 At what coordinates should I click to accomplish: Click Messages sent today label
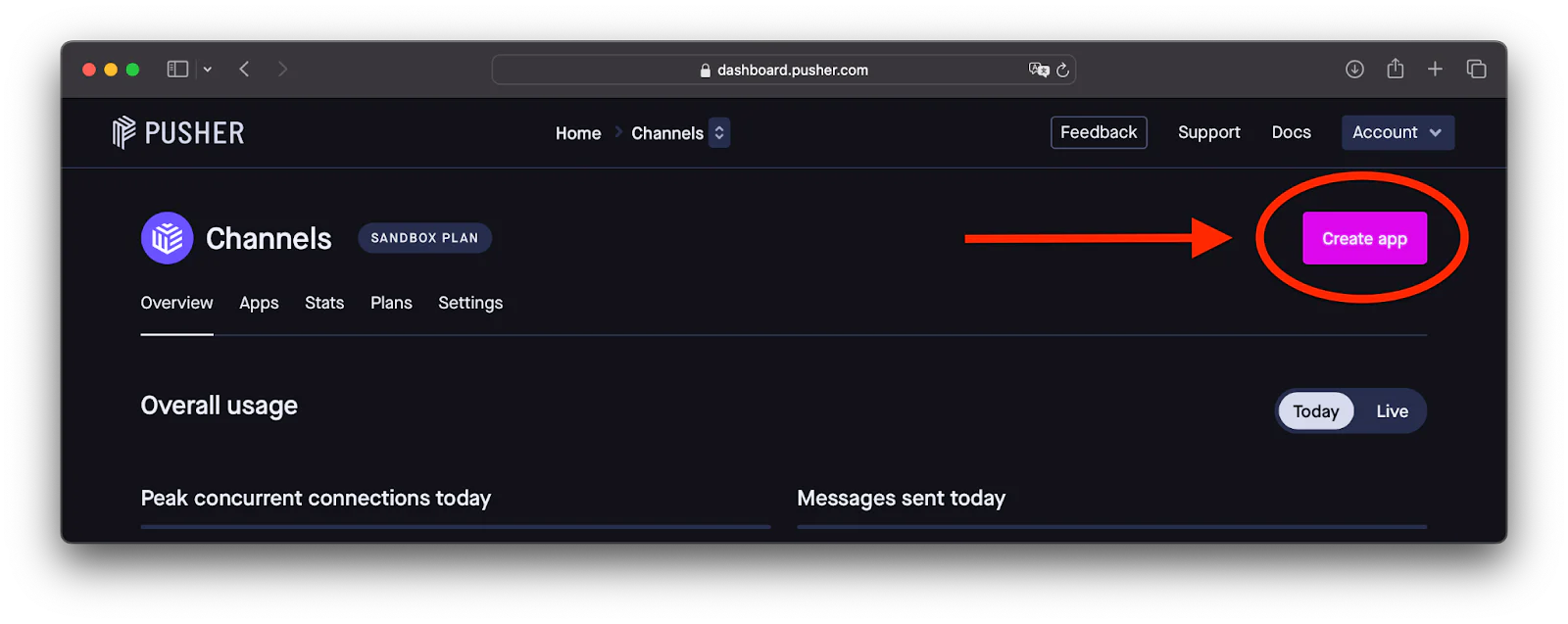click(x=901, y=498)
